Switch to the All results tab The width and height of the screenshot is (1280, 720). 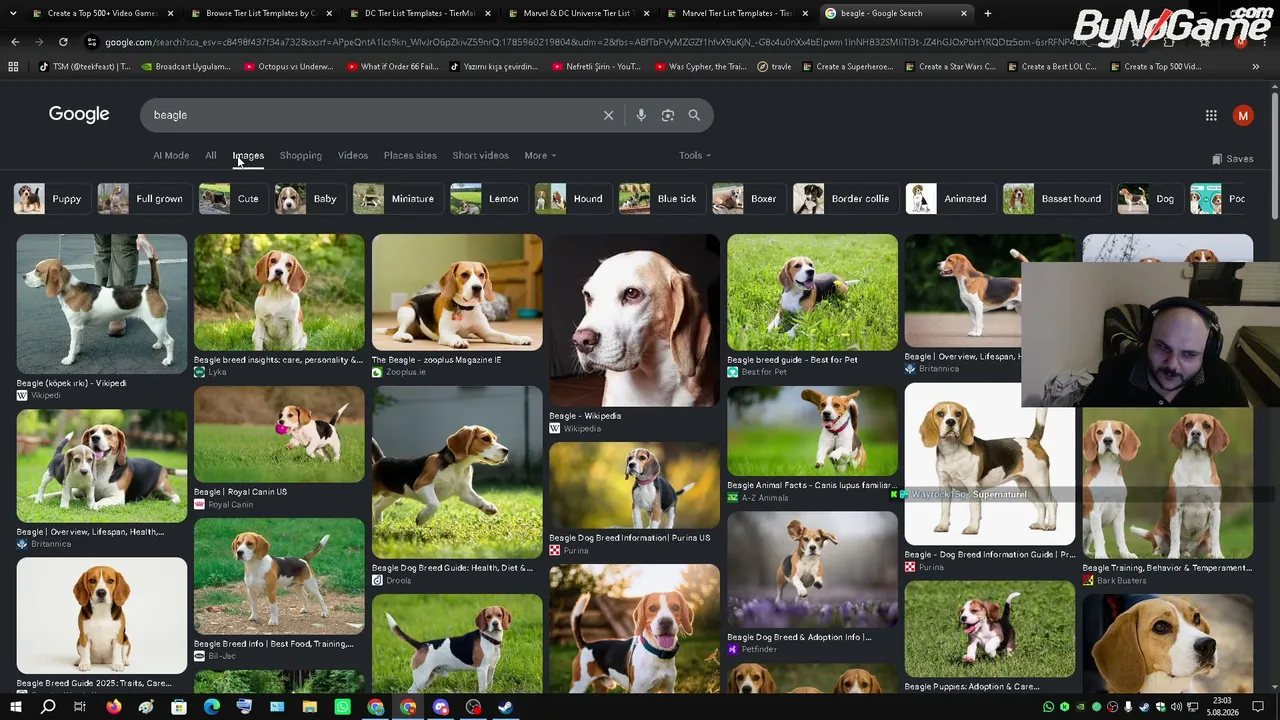click(211, 156)
